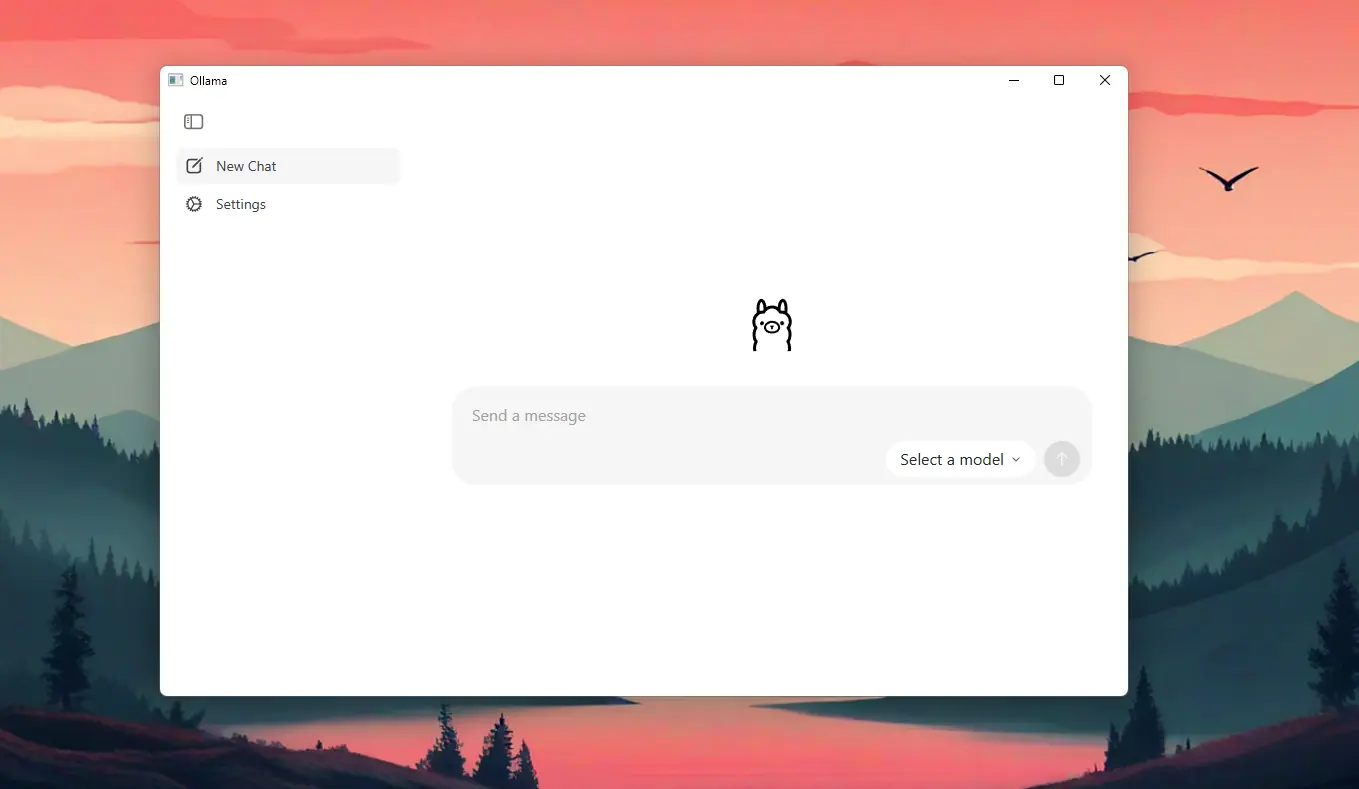Click the send arrow button

tap(1062, 459)
